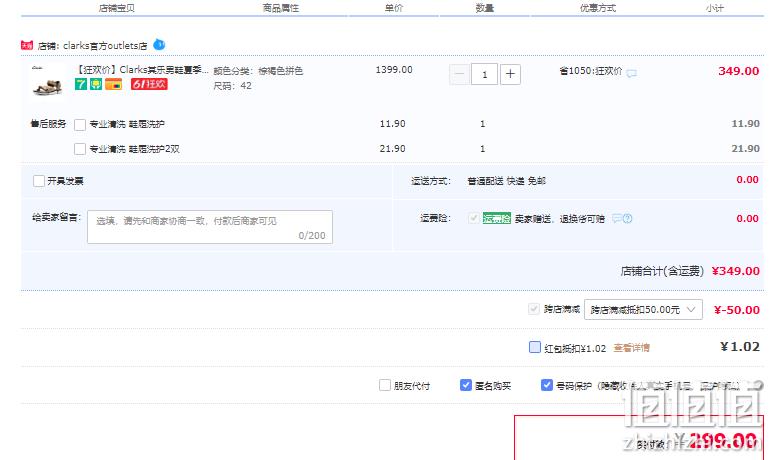Click the 优惠方式 column header

click(x=598, y=8)
